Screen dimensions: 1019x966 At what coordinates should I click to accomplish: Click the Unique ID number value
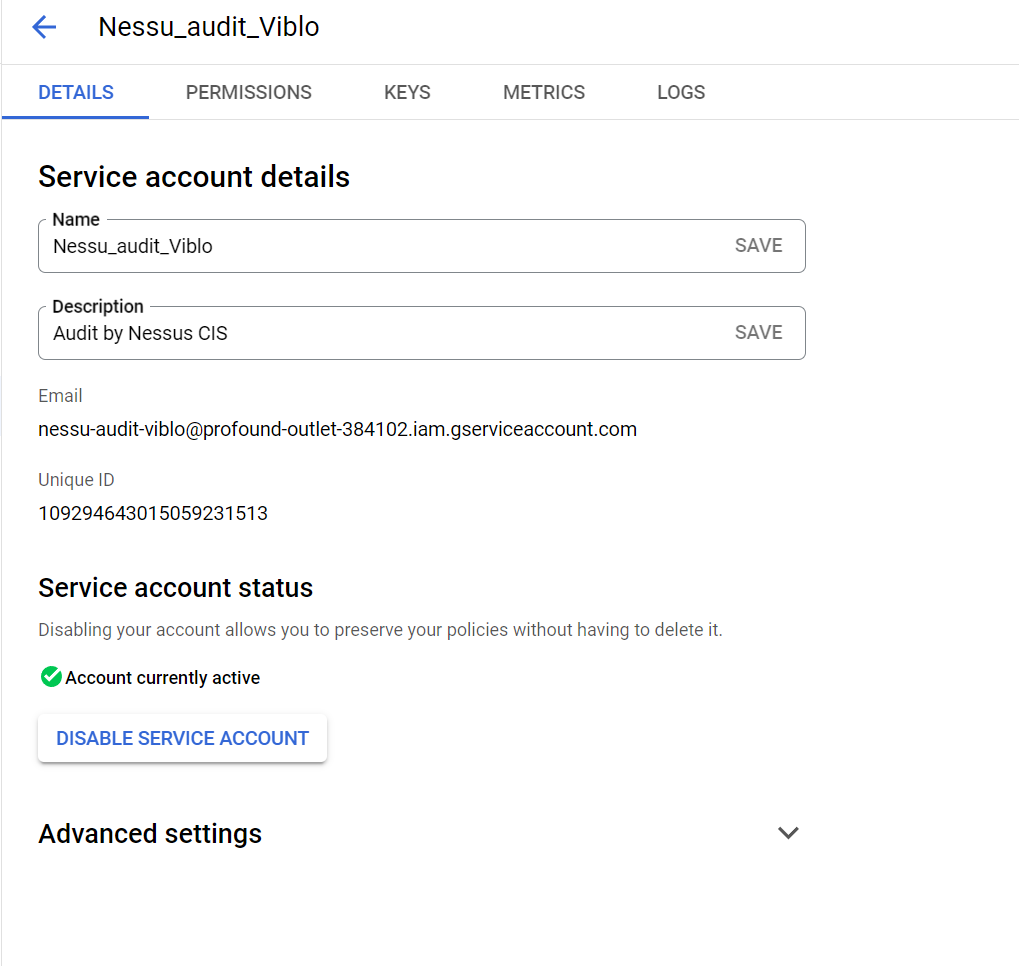point(153,513)
